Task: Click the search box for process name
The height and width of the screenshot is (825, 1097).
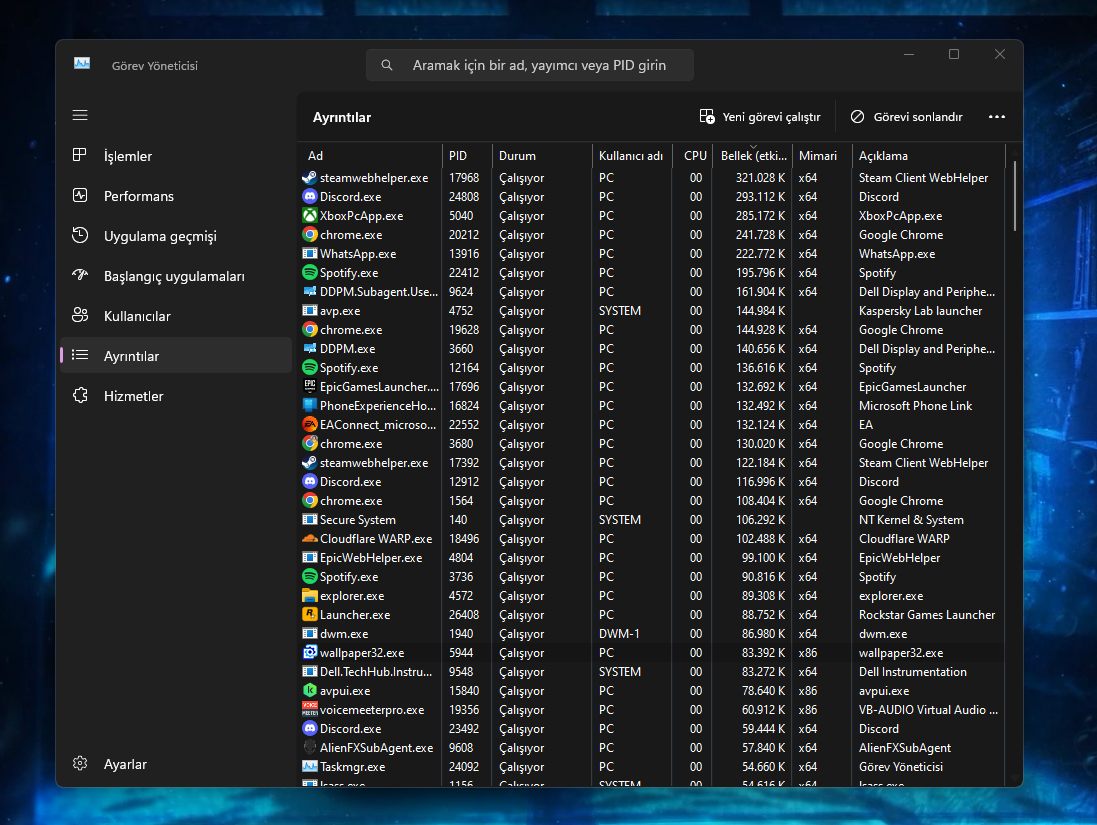Action: coord(538,66)
